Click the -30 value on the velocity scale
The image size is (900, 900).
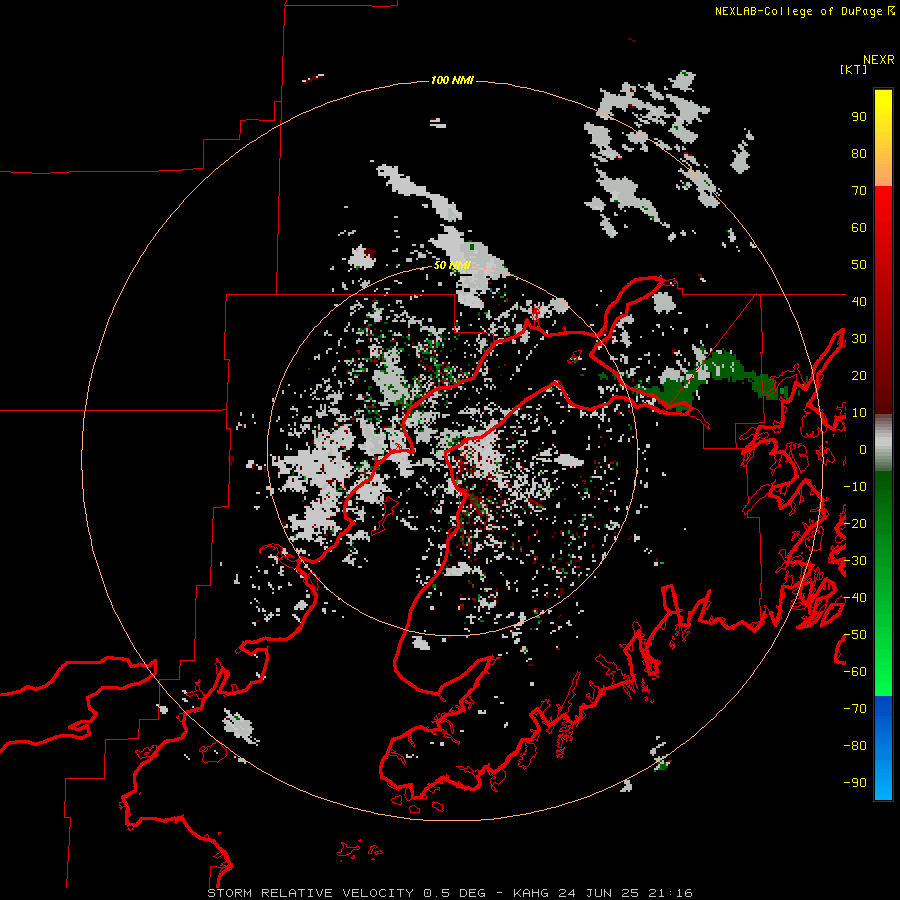coord(855,561)
